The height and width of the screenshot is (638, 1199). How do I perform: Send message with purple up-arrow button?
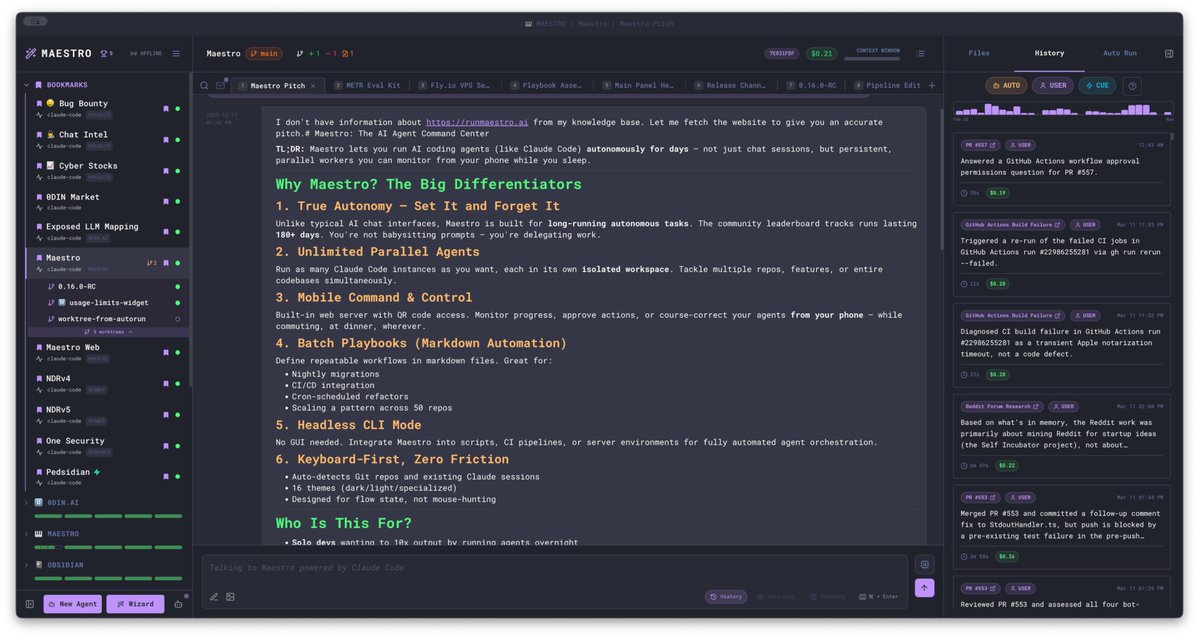[x=924, y=588]
